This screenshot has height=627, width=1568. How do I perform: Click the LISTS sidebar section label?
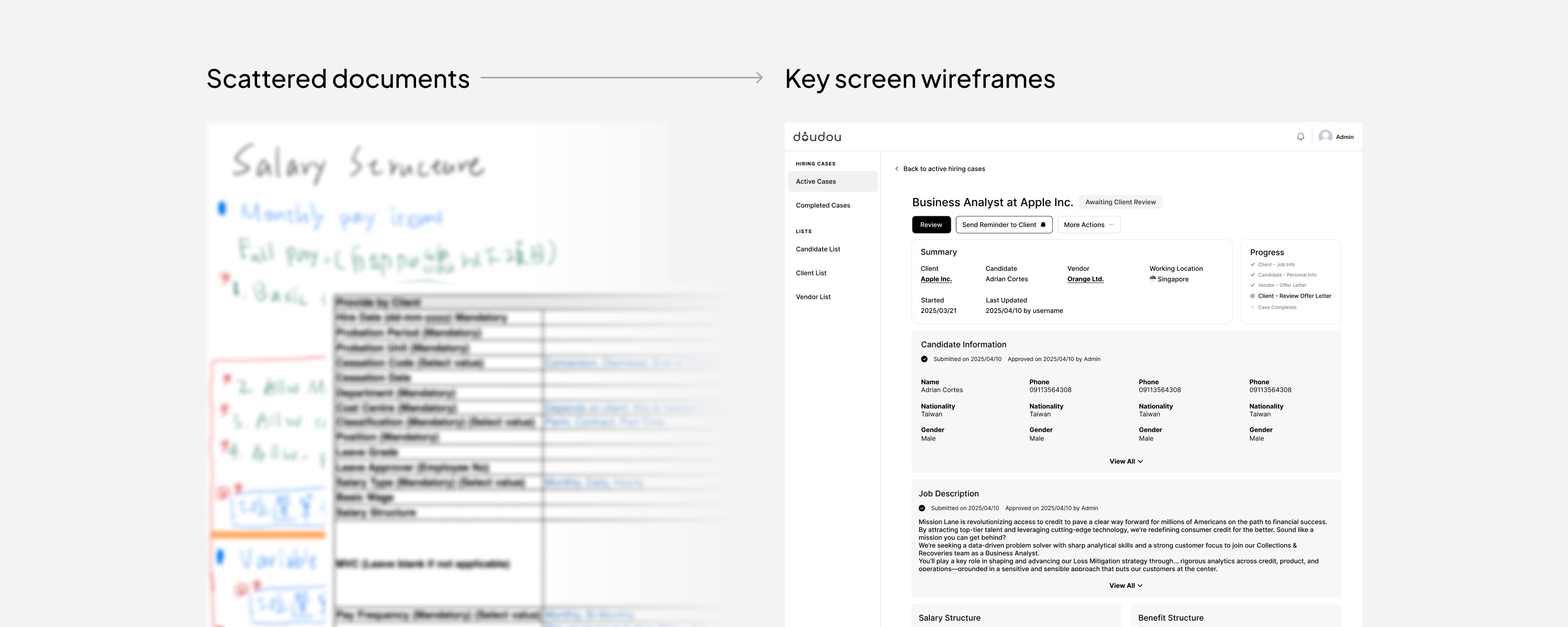point(803,231)
